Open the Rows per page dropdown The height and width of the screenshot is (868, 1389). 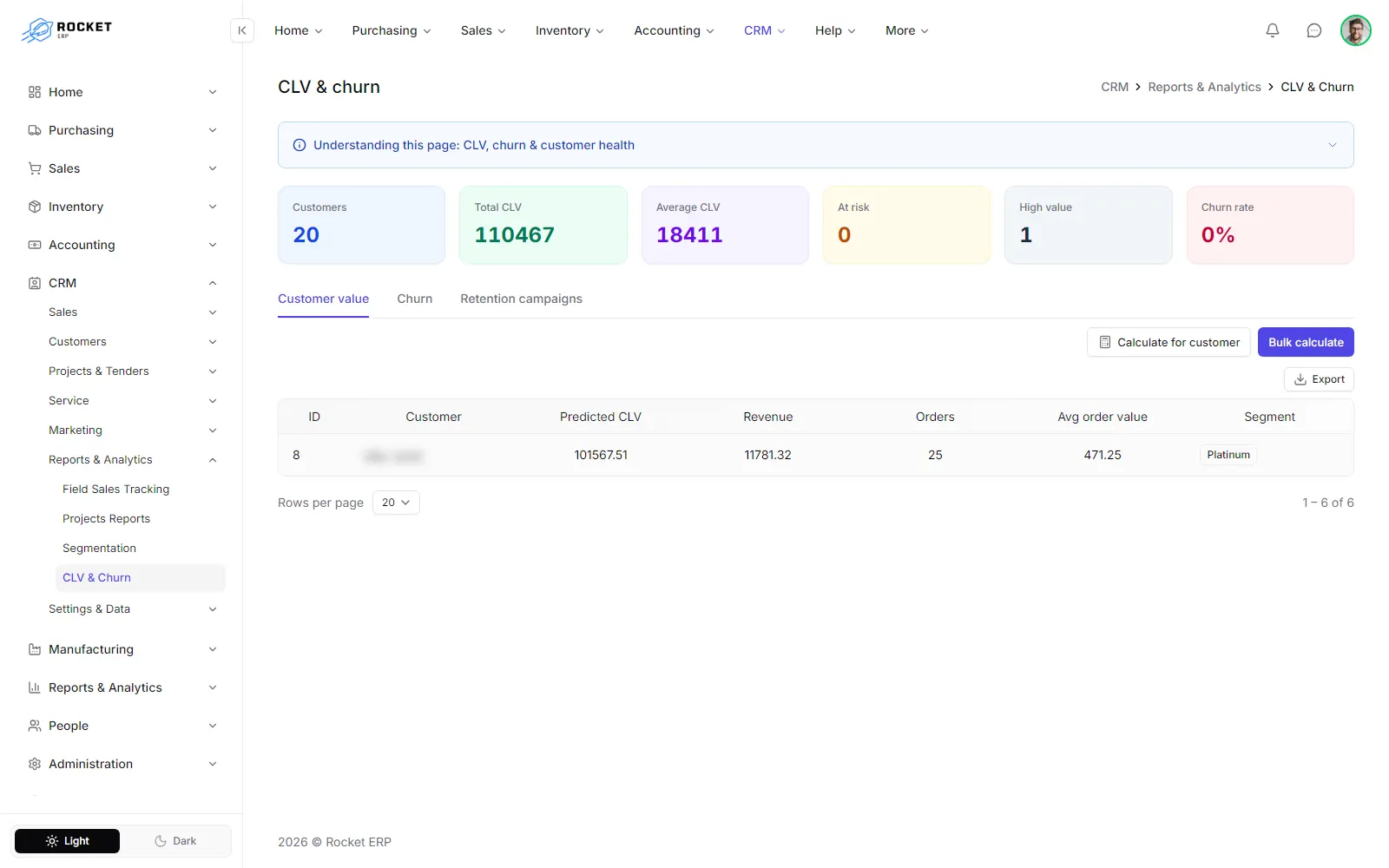coord(396,503)
